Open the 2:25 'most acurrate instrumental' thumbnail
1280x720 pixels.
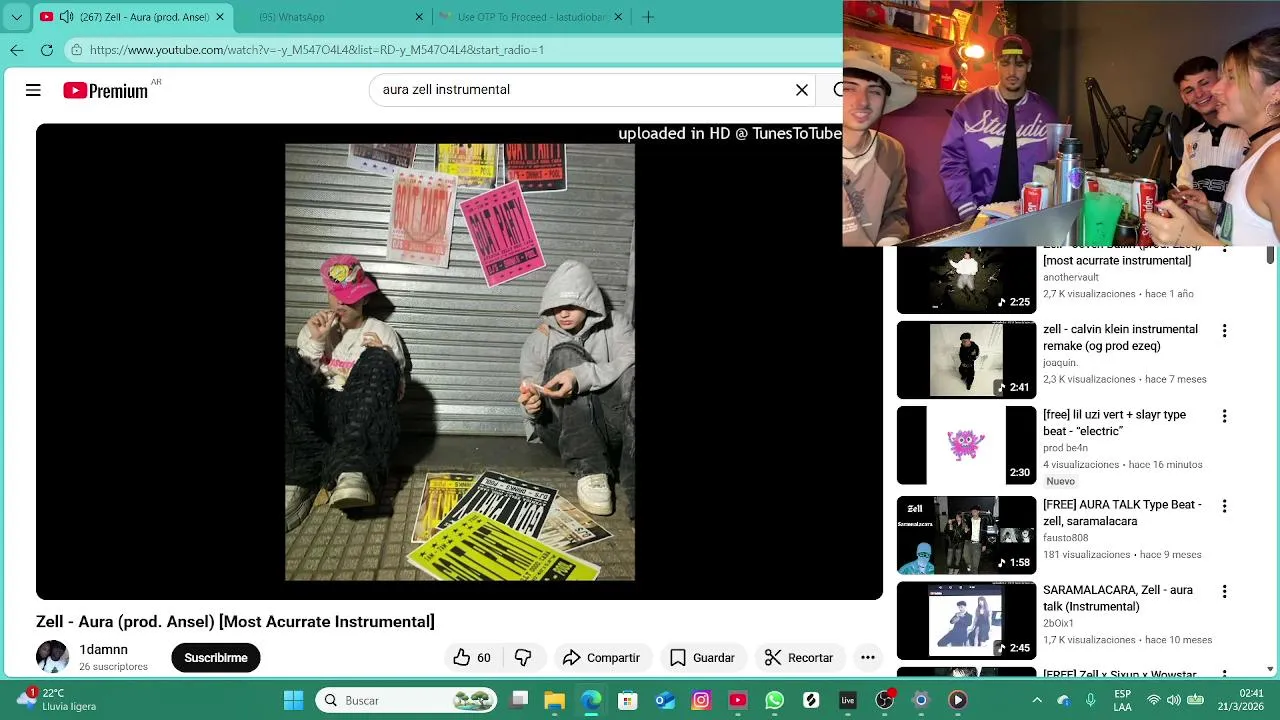tap(966, 280)
